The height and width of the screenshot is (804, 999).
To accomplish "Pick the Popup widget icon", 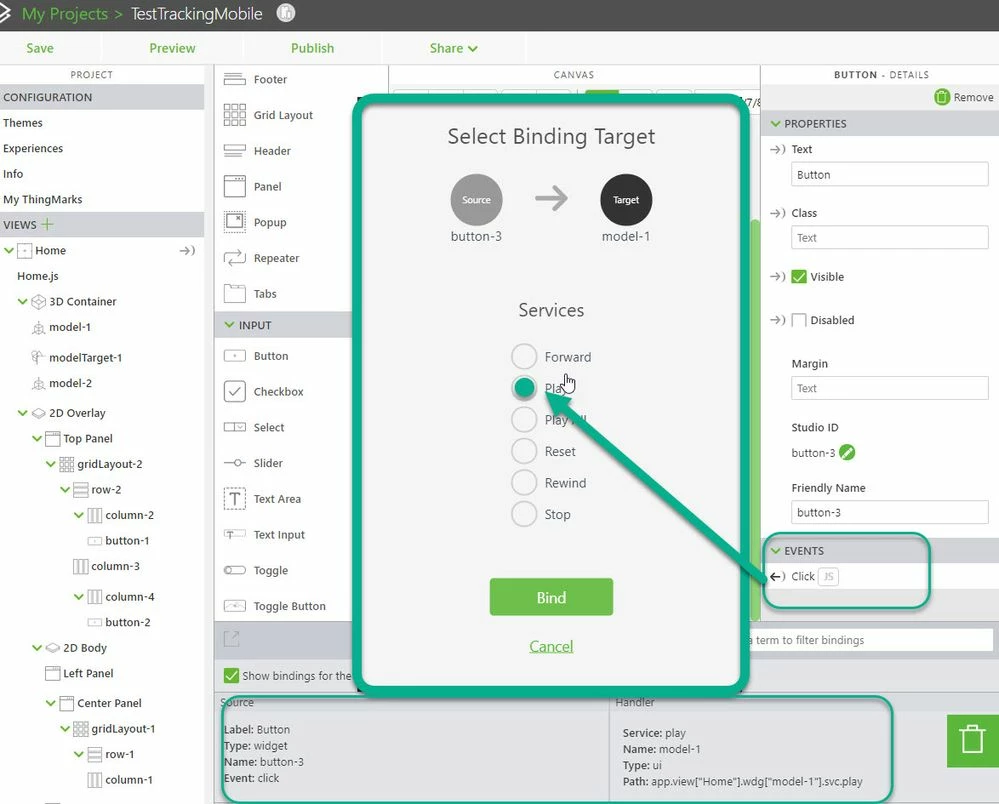I will 234,222.
